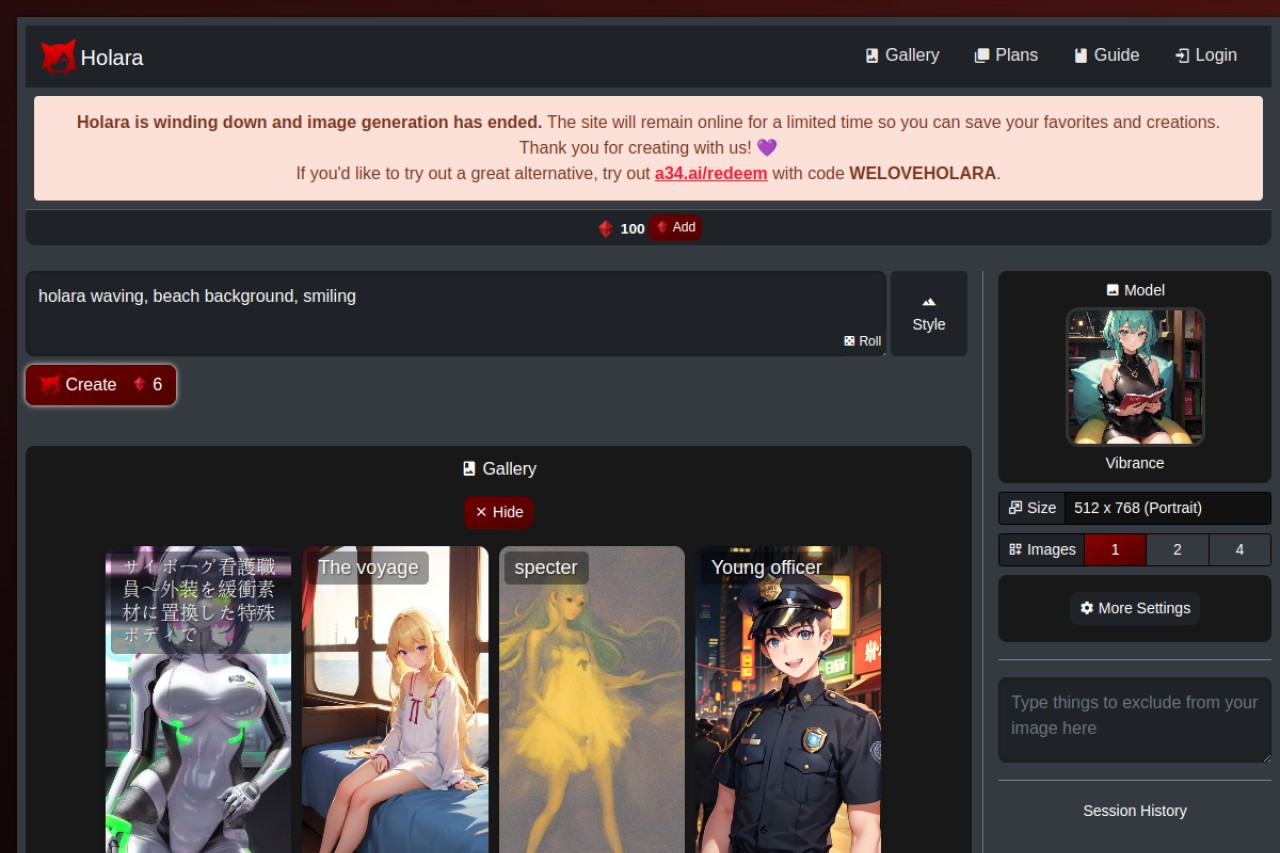
Task: Open the Style selector
Action: [x=929, y=313]
